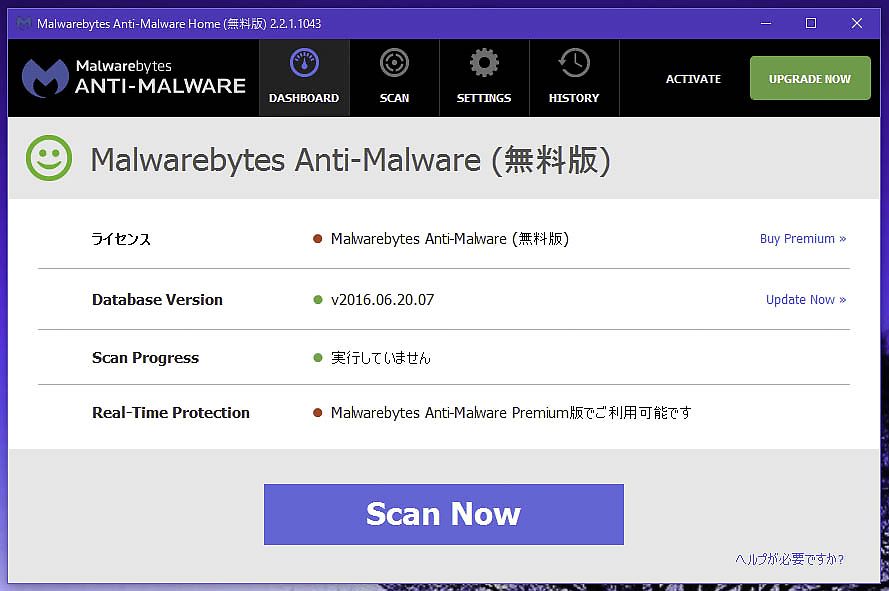Click the window title text 2.2.1.1043
The height and width of the screenshot is (591, 889).
[295, 24]
